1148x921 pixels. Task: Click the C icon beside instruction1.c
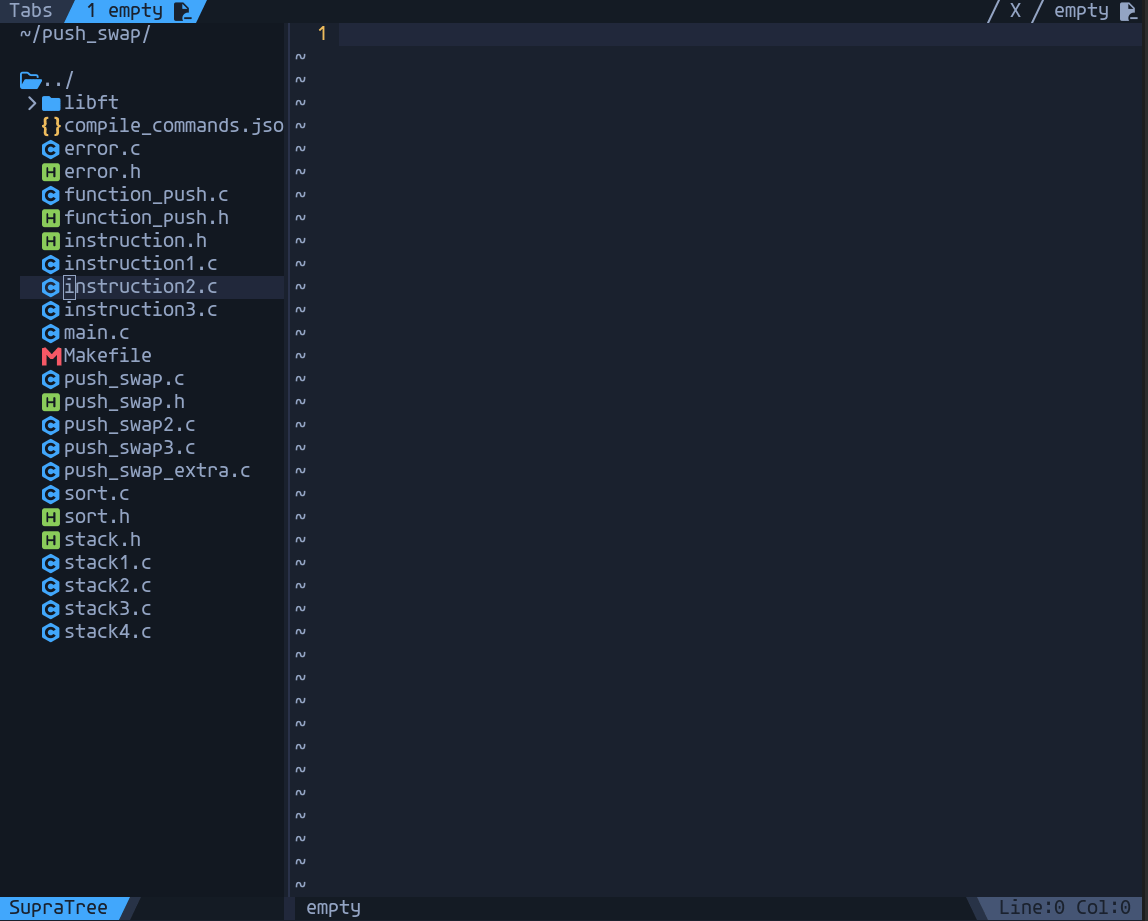(51, 264)
